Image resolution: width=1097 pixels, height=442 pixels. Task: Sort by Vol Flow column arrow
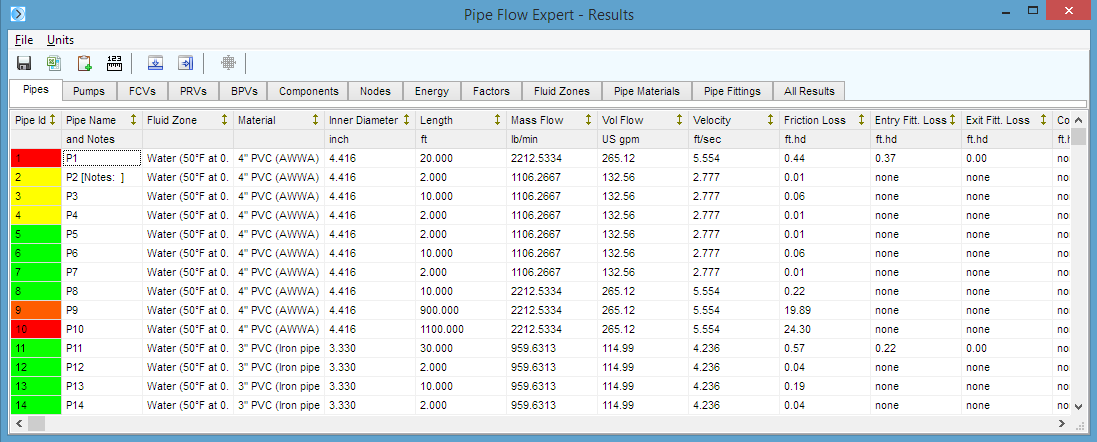tap(679, 120)
